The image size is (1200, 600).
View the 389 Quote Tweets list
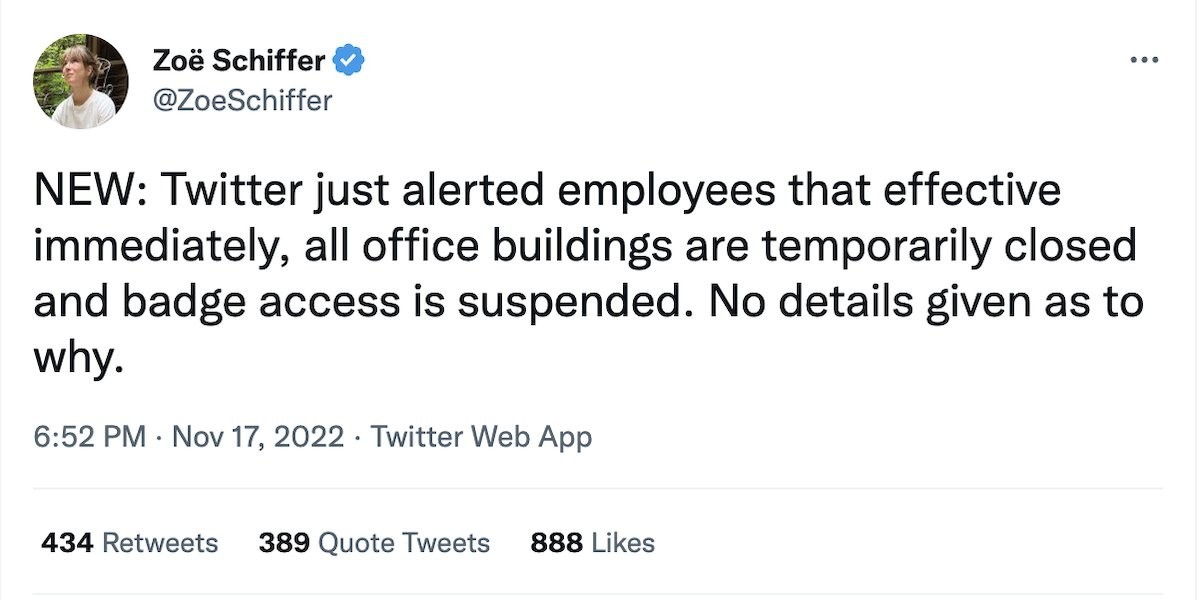374,543
